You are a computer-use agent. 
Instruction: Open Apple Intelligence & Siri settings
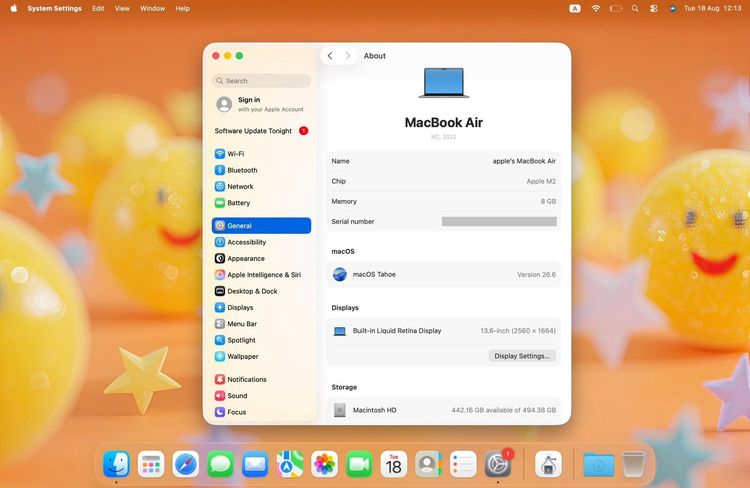click(261, 275)
